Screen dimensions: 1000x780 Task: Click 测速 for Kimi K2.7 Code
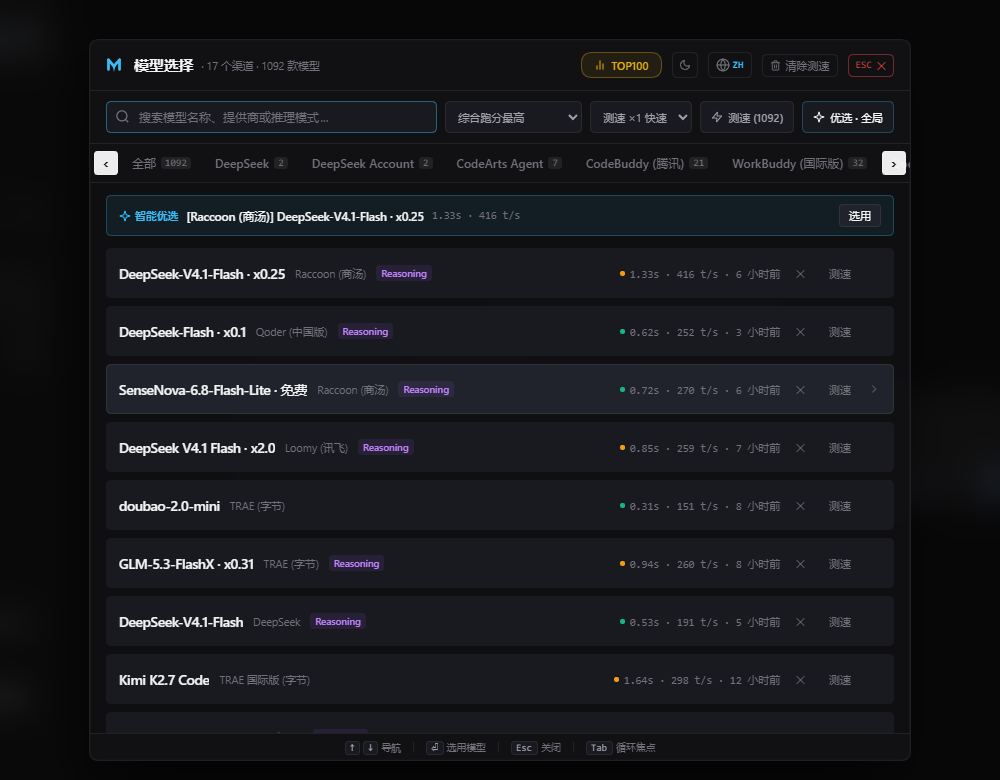(839, 681)
